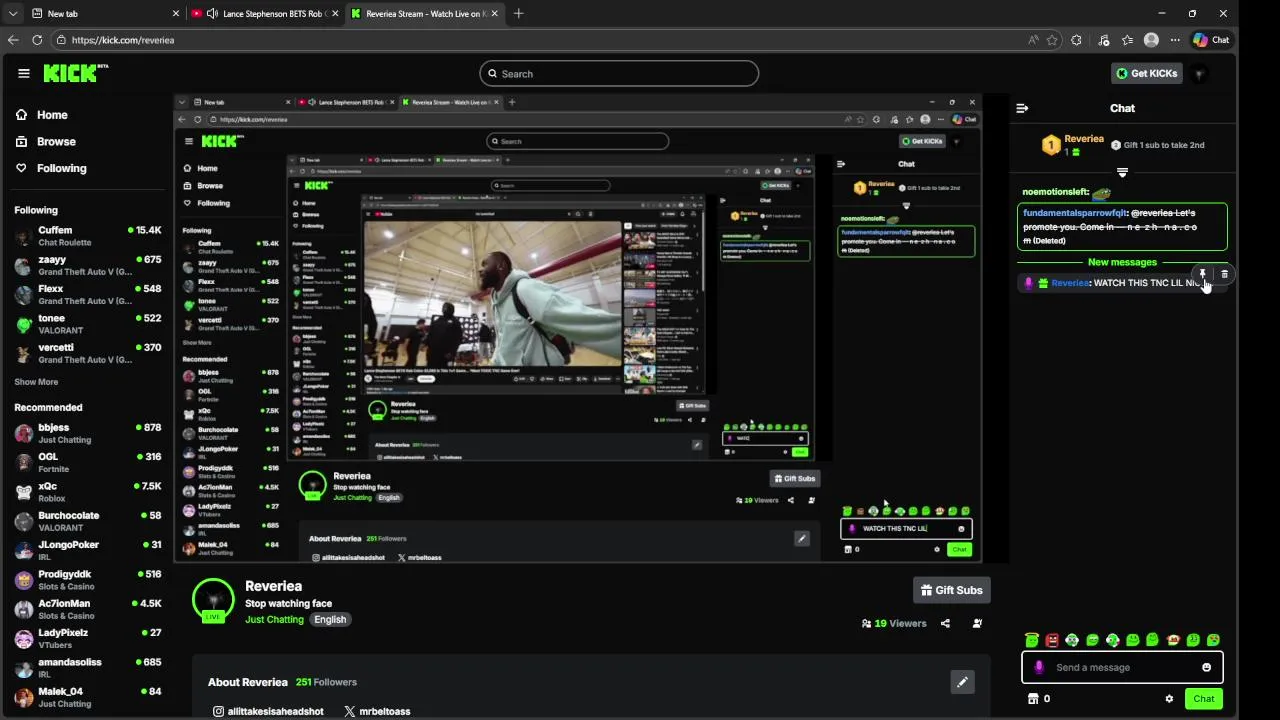Image resolution: width=1280 pixels, height=720 pixels.
Task: Mute audio on the Lance Stephenson tab
Action: pos(213,14)
